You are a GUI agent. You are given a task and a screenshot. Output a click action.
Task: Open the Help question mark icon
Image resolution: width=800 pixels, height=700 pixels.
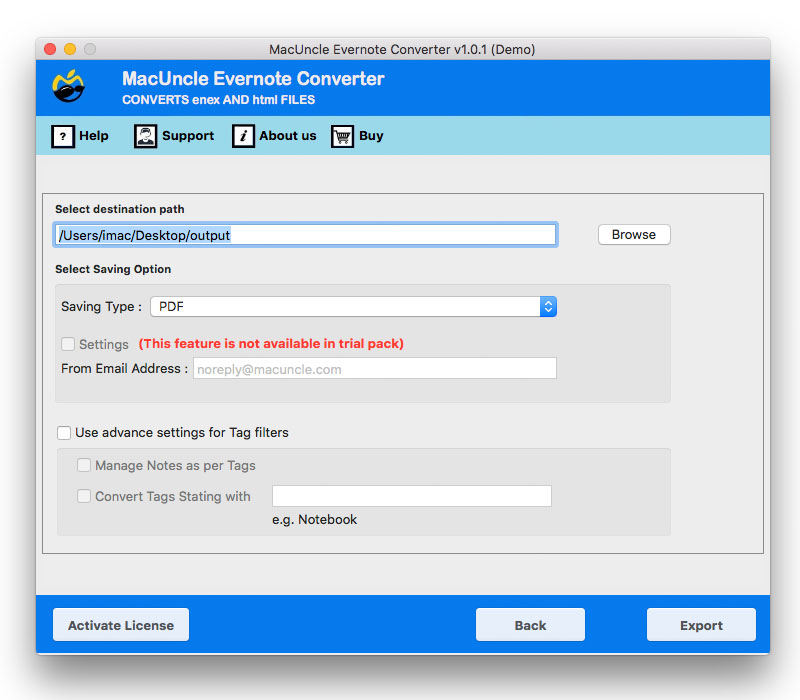pyautogui.click(x=62, y=135)
